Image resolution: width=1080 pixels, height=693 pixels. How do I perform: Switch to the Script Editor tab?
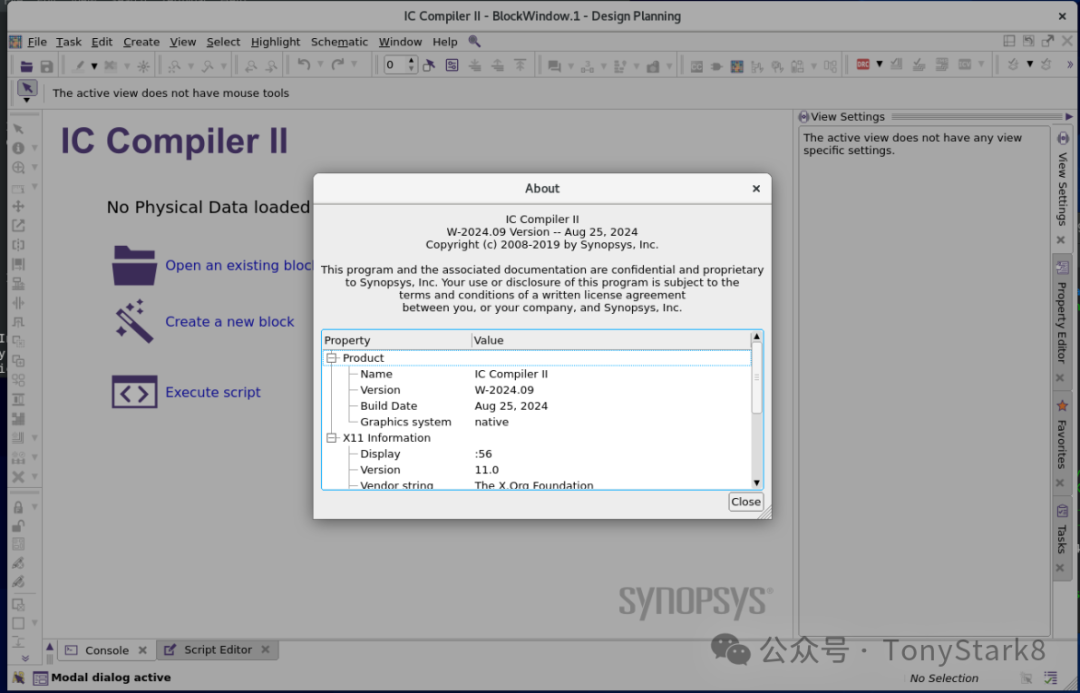[218, 650]
